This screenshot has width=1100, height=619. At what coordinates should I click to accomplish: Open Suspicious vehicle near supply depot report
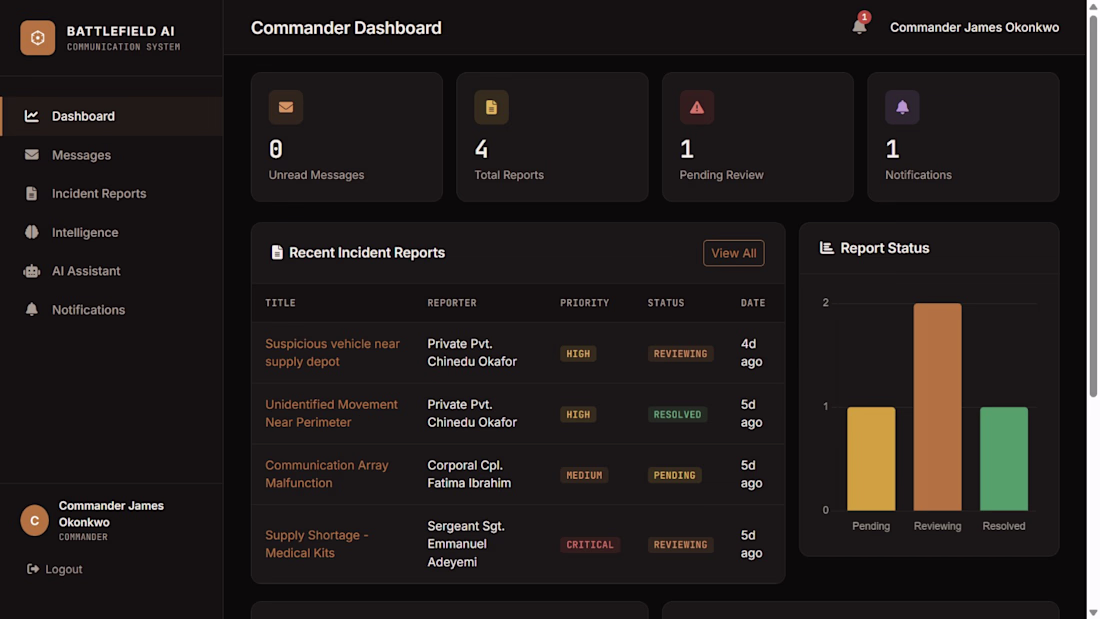point(333,352)
